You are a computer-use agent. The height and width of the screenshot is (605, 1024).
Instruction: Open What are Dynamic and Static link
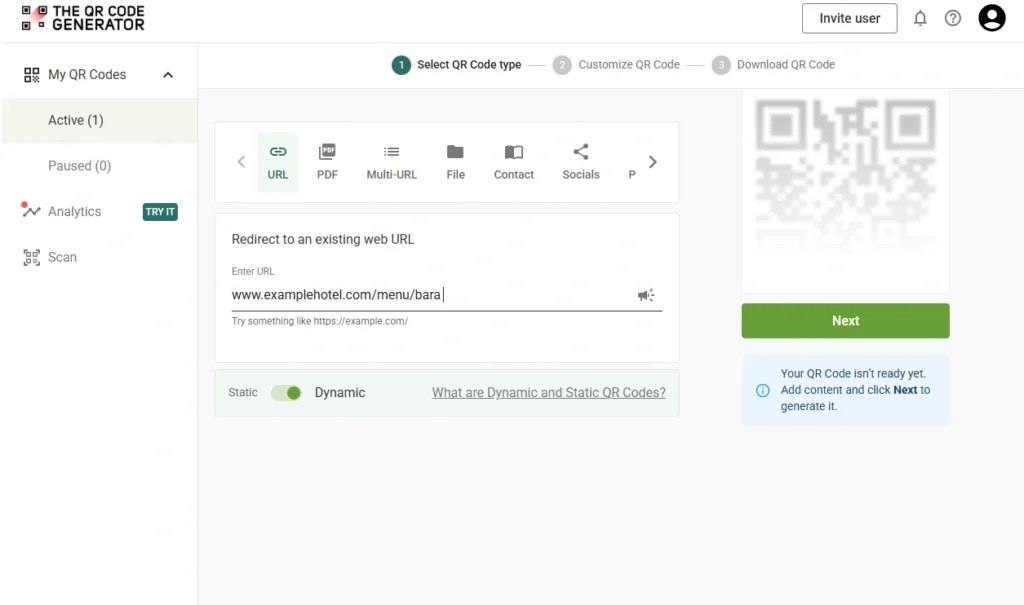pyautogui.click(x=548, y=393)
